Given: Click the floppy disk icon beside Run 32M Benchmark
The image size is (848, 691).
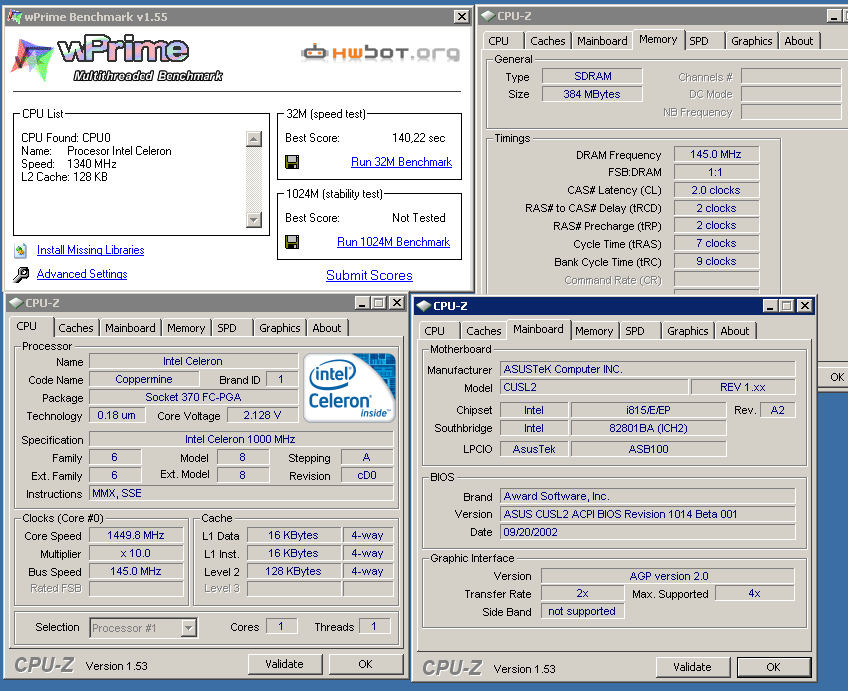Looking at the screenshot, I should click(292, 162).
